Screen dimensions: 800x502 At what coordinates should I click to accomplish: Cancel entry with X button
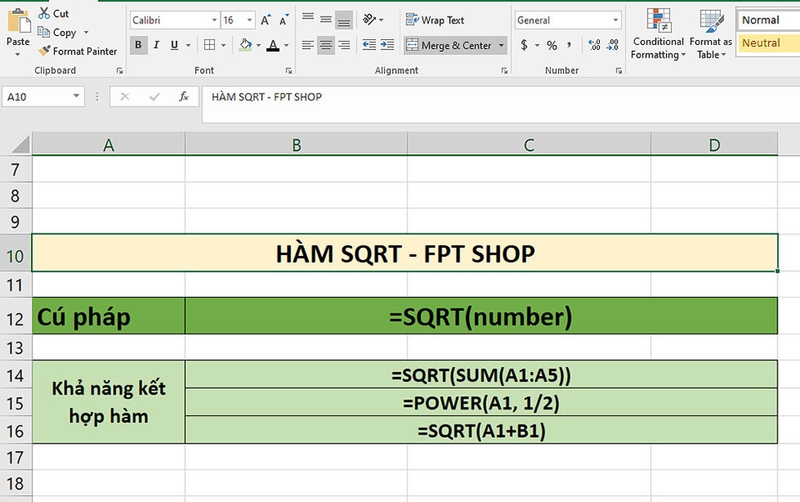pyautogui.click(x=125, y=96)
